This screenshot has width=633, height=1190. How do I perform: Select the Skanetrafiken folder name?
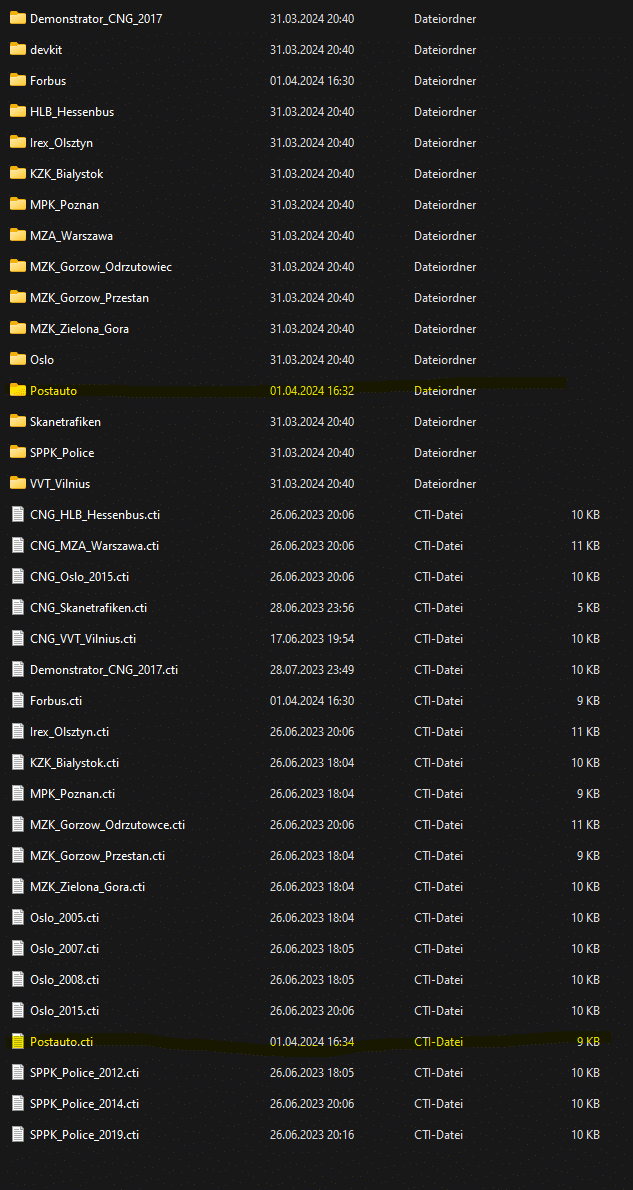[x=65, y=421]
